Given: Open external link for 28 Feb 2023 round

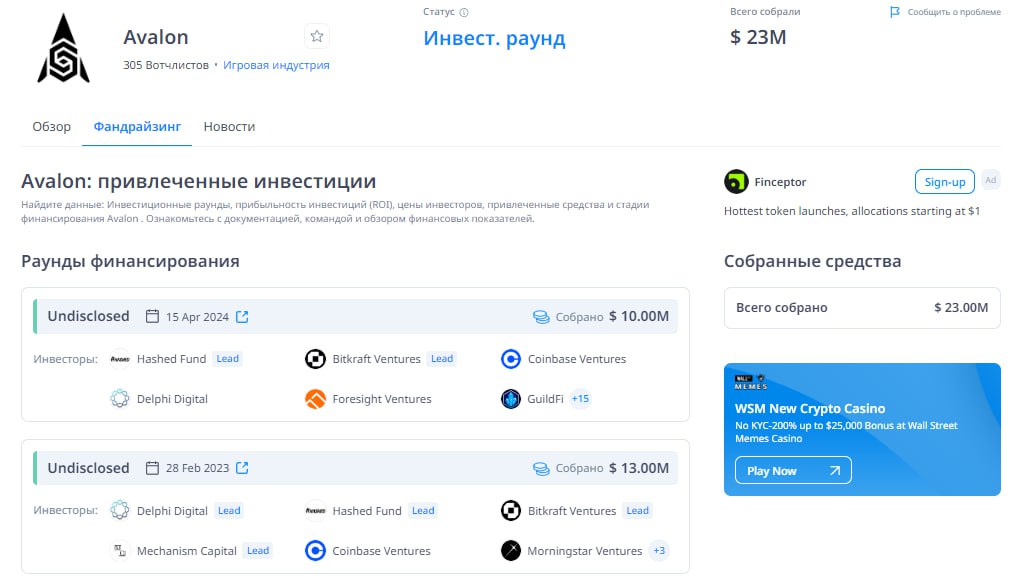Looking at the screenshot, I should click(242, 468).
